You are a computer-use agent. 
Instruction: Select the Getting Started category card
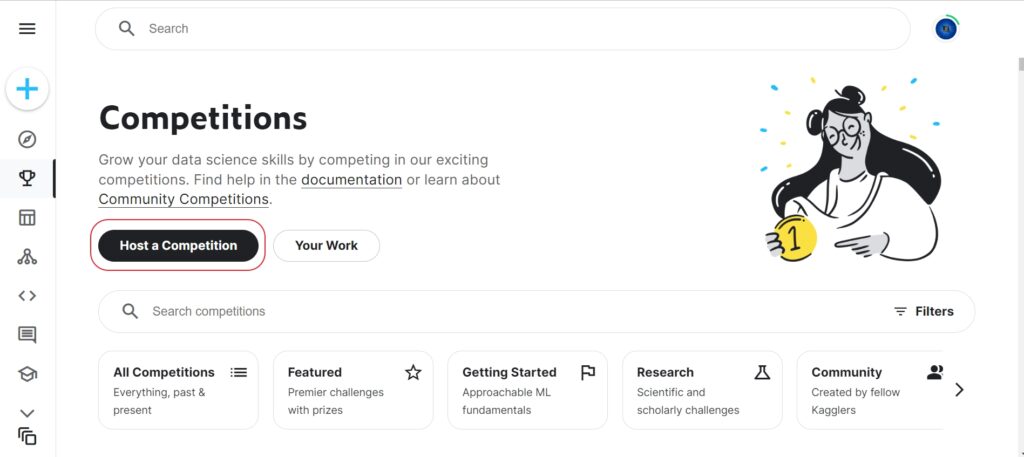527,390
